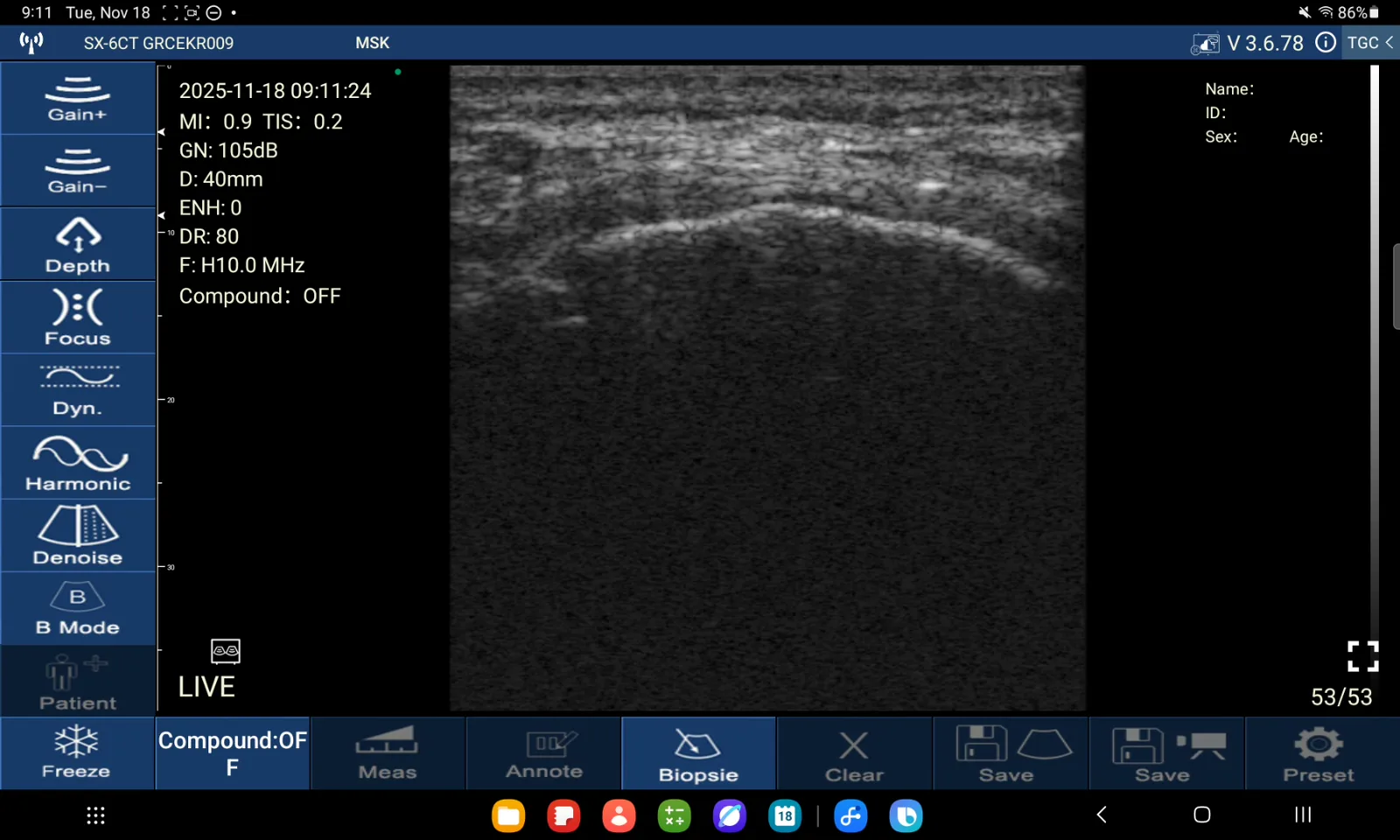Tap the Name field in patient info
Image resolution: width=1400 pixels, height=840 pixels.
coord(1229,88)
